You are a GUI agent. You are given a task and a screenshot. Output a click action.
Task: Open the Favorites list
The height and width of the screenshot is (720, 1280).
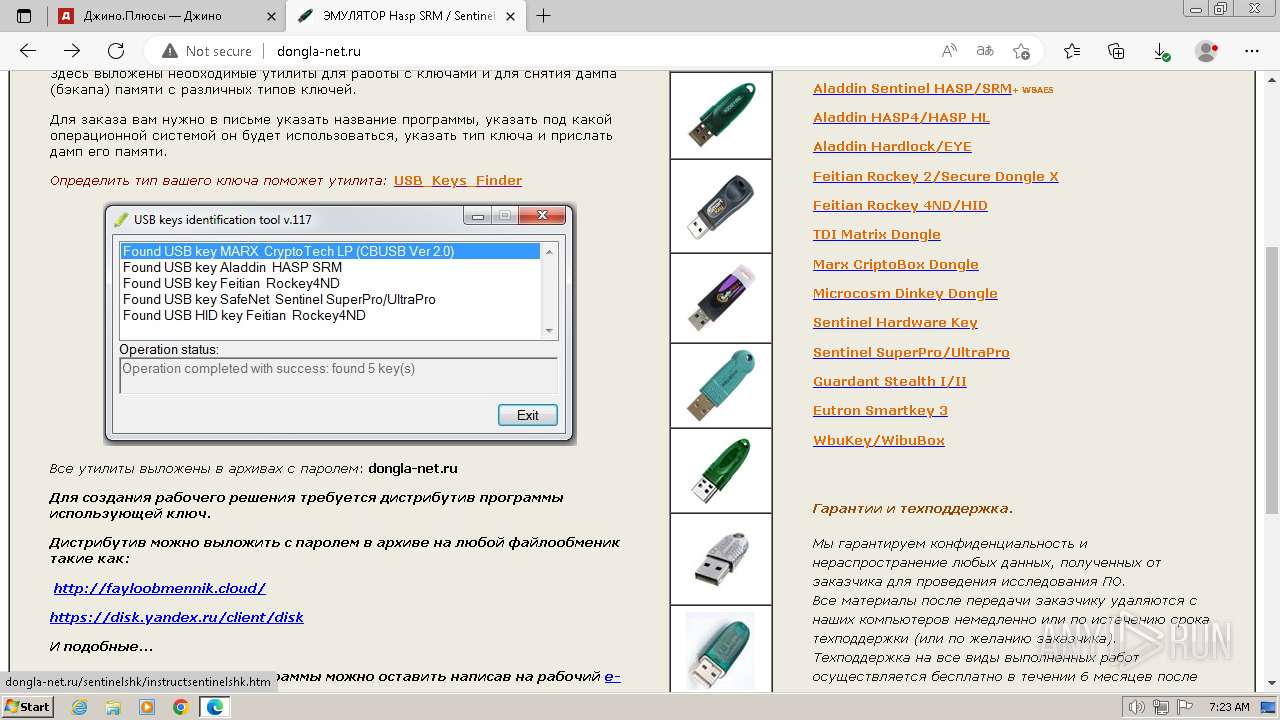[1072, 51]
